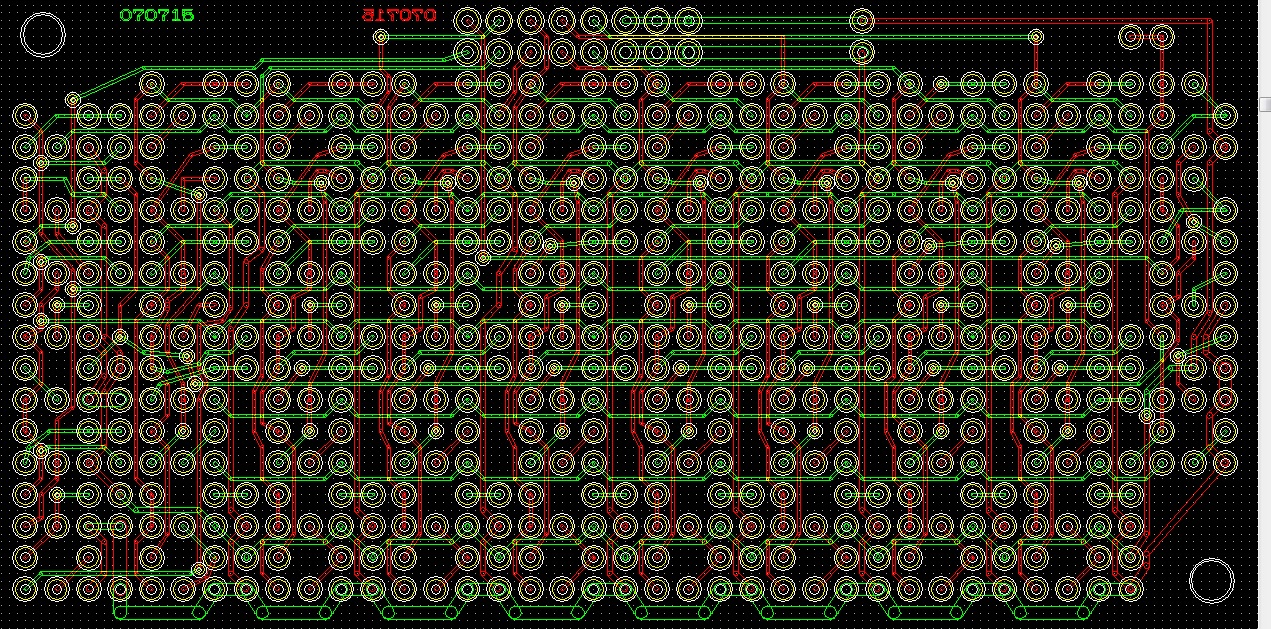Select the green 070715 text label
This screenshot has width=1271, height=629.
tap(157, 15)
